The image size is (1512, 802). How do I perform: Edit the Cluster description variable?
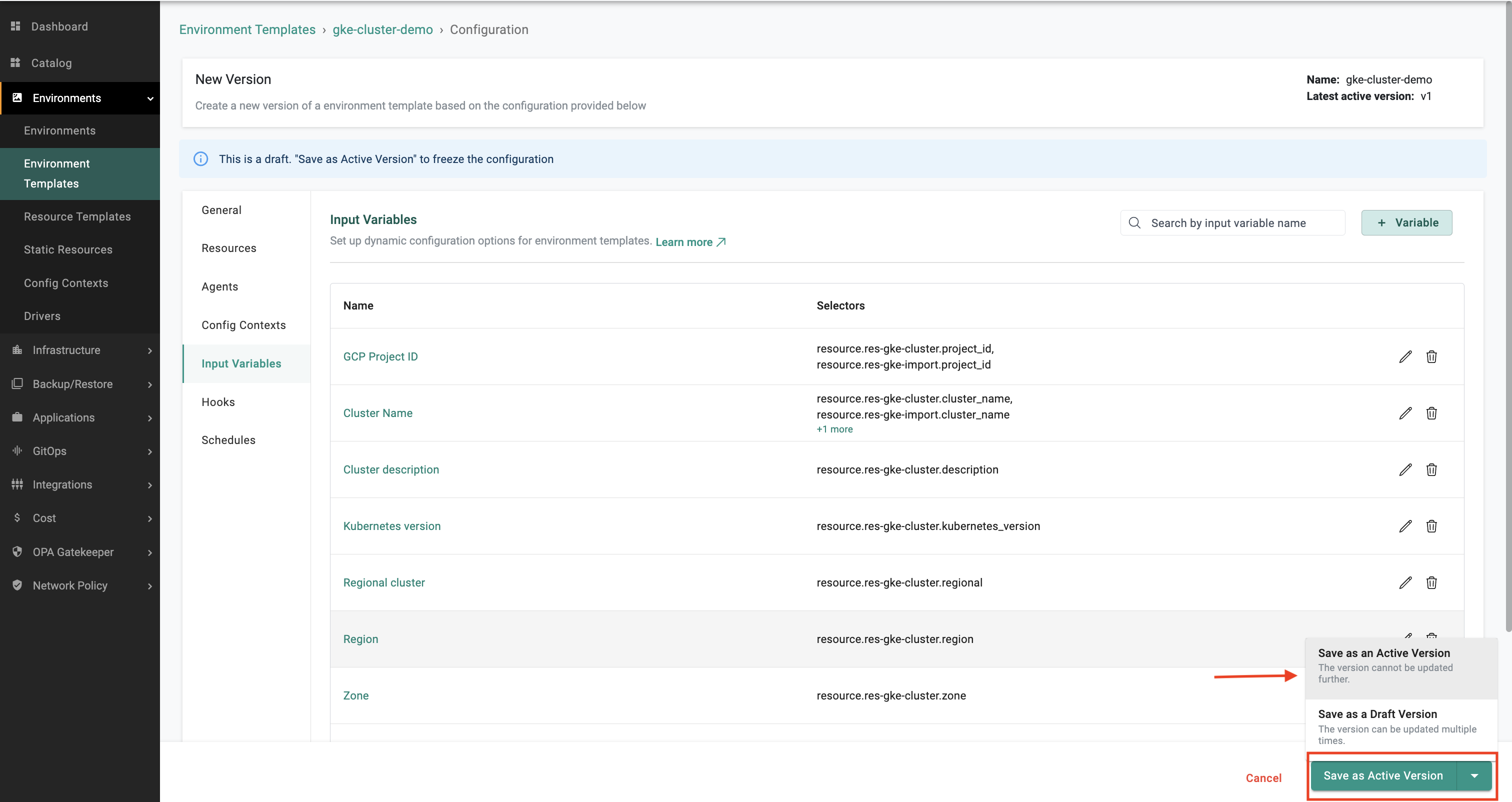(1405, 469)
